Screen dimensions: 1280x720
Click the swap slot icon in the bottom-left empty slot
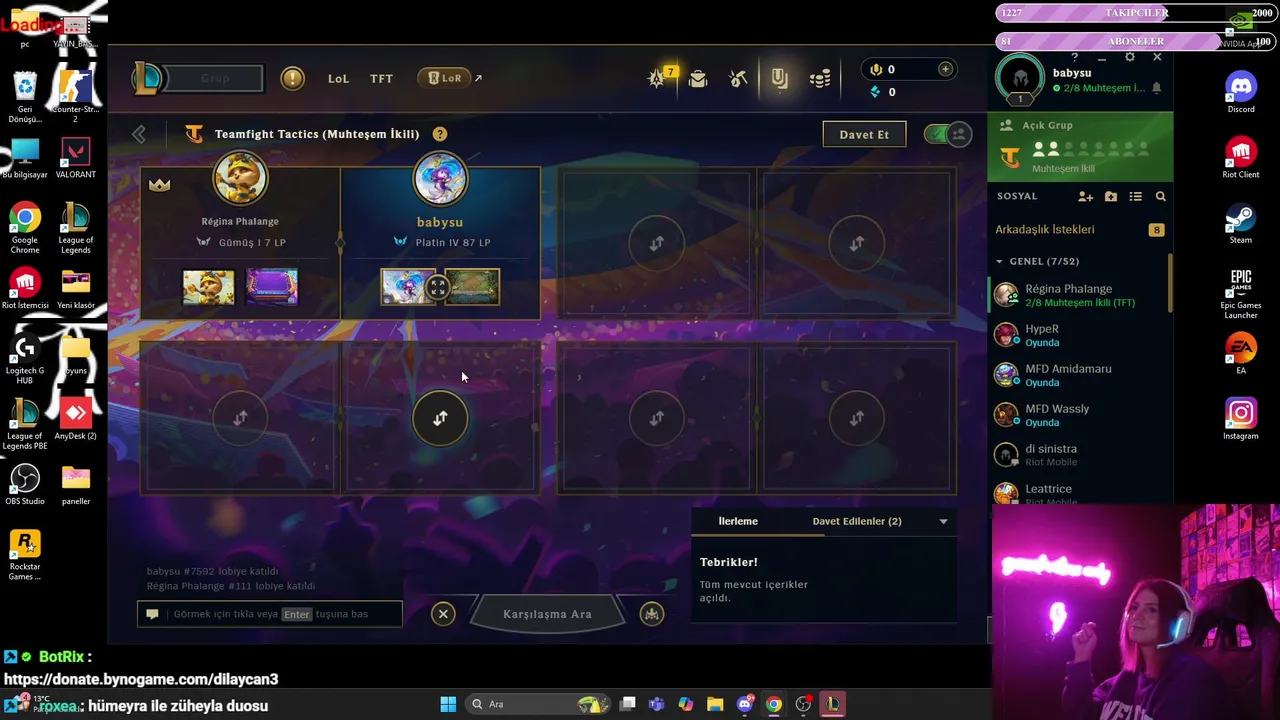point(240,418)
